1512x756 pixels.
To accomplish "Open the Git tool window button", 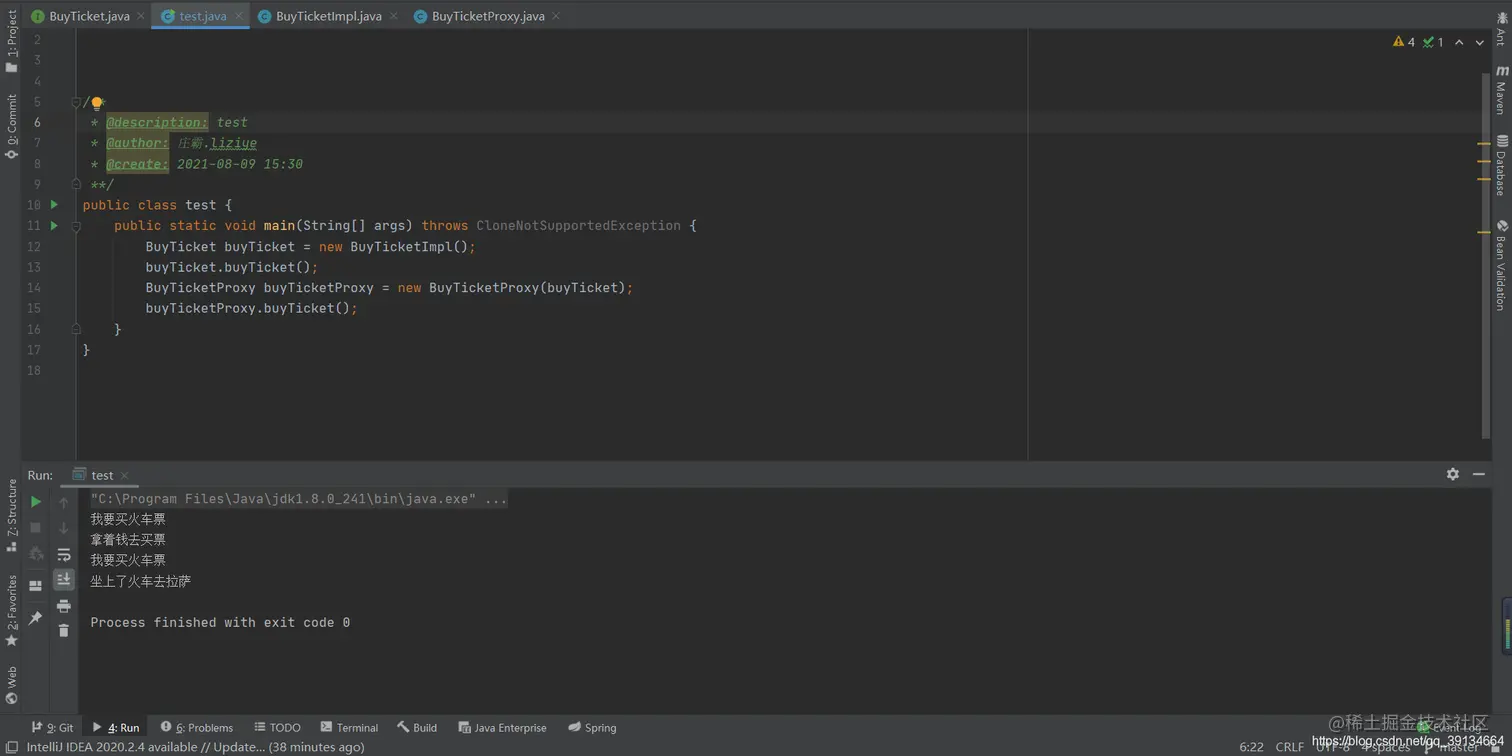I will (52, 727).
